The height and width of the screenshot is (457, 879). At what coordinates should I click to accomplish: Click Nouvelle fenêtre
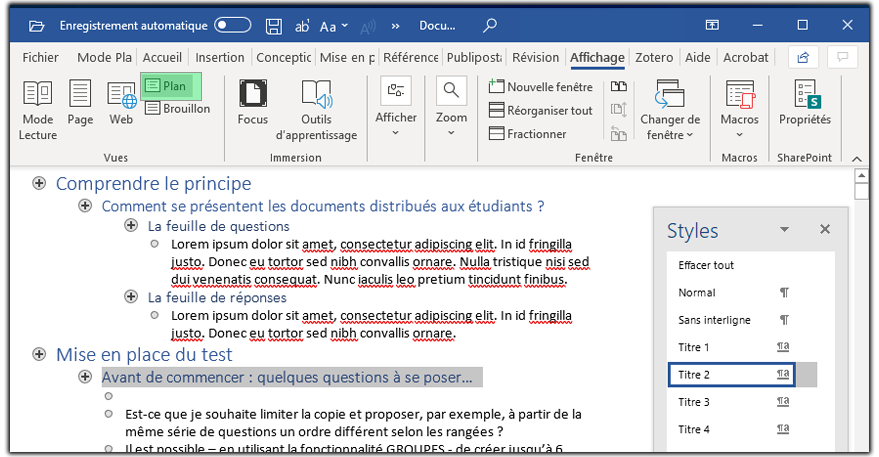point(540,87)
